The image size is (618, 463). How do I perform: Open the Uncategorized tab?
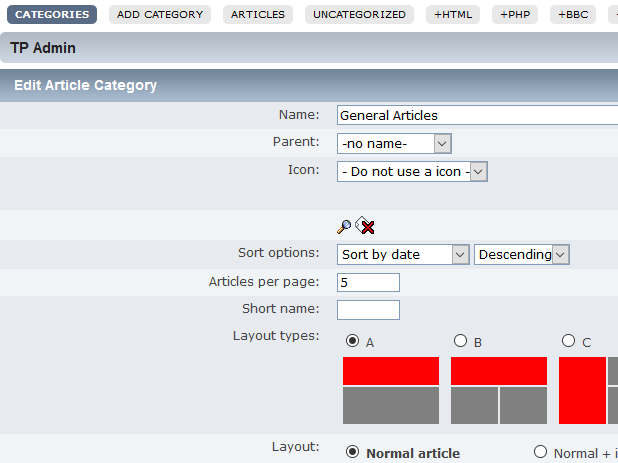tap(359, 15)
